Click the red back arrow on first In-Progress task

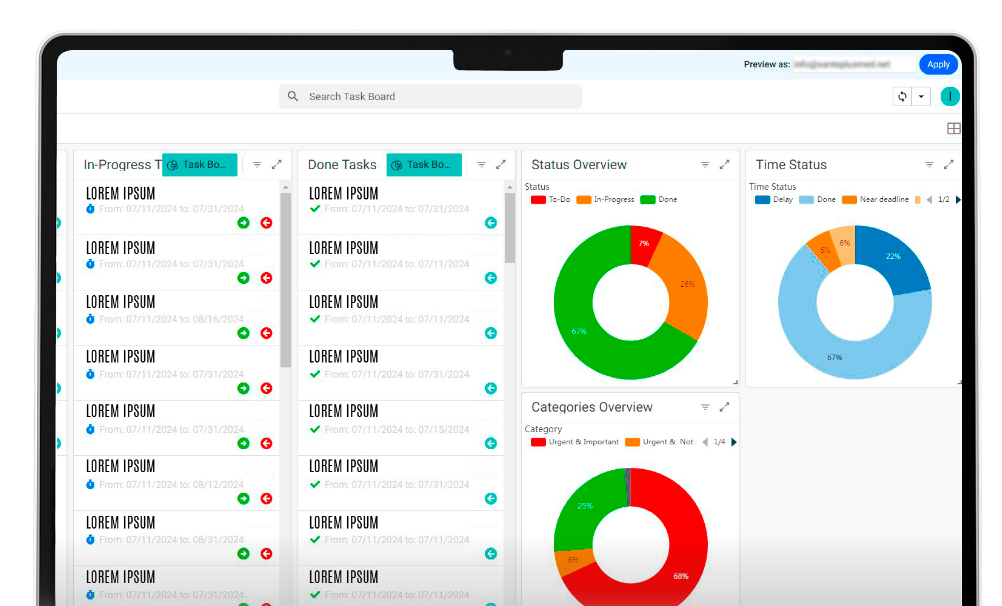pyautogui.click(x=266, y=223)
